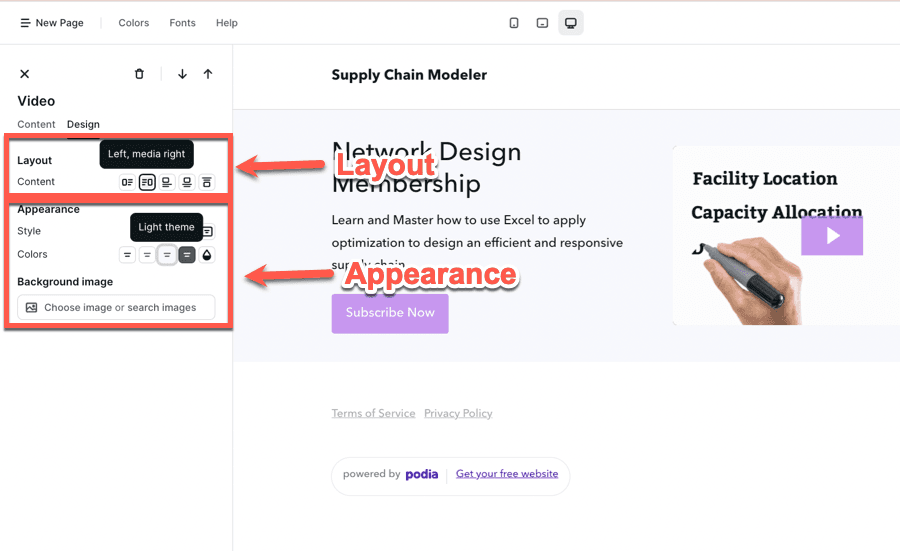The height and width of the screenshot is (551, 900).
Task: Select the 'Left, media right' layout
Action: point(147,182)
